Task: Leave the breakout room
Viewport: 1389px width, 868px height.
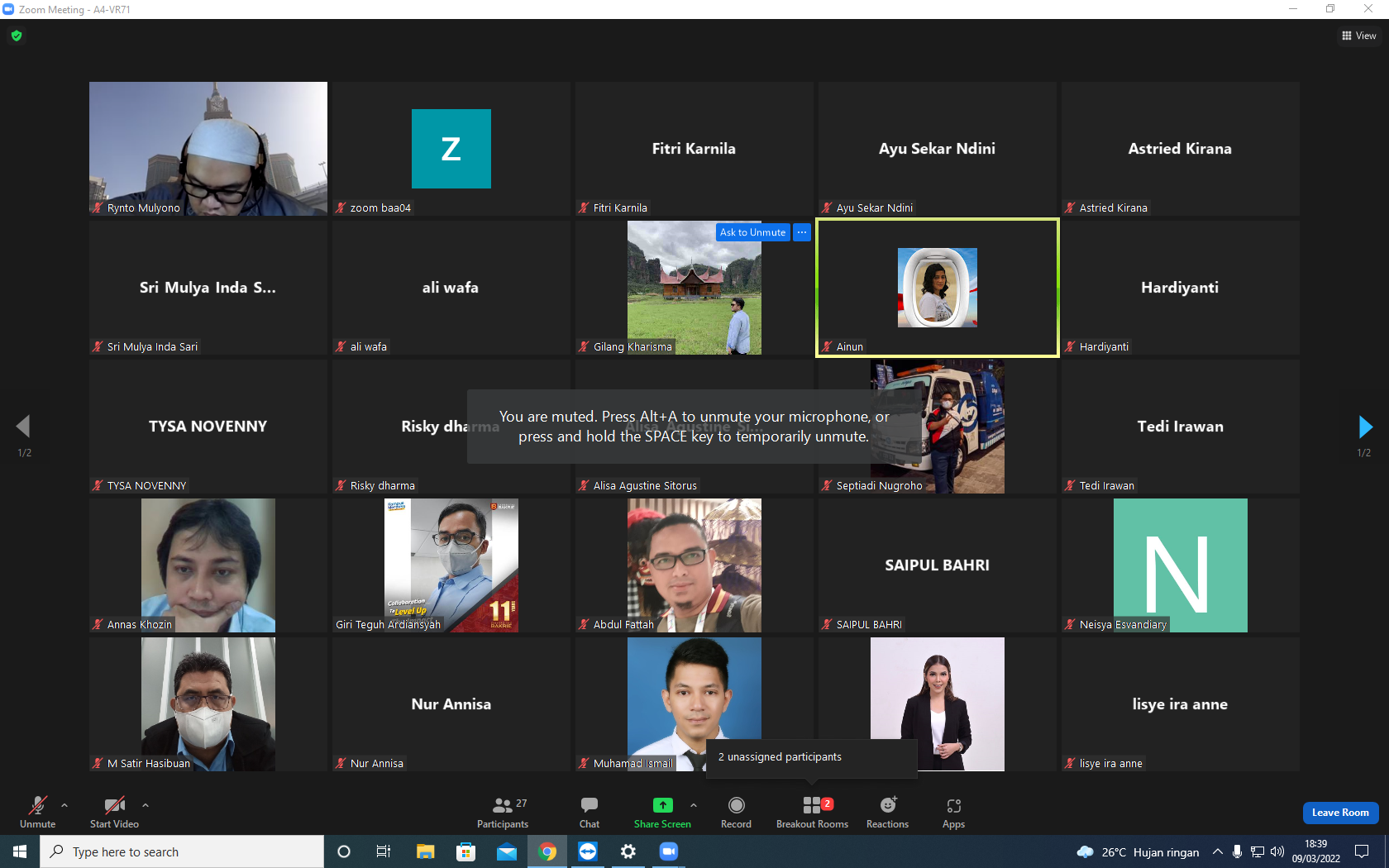Action: tap(1340, 813)
